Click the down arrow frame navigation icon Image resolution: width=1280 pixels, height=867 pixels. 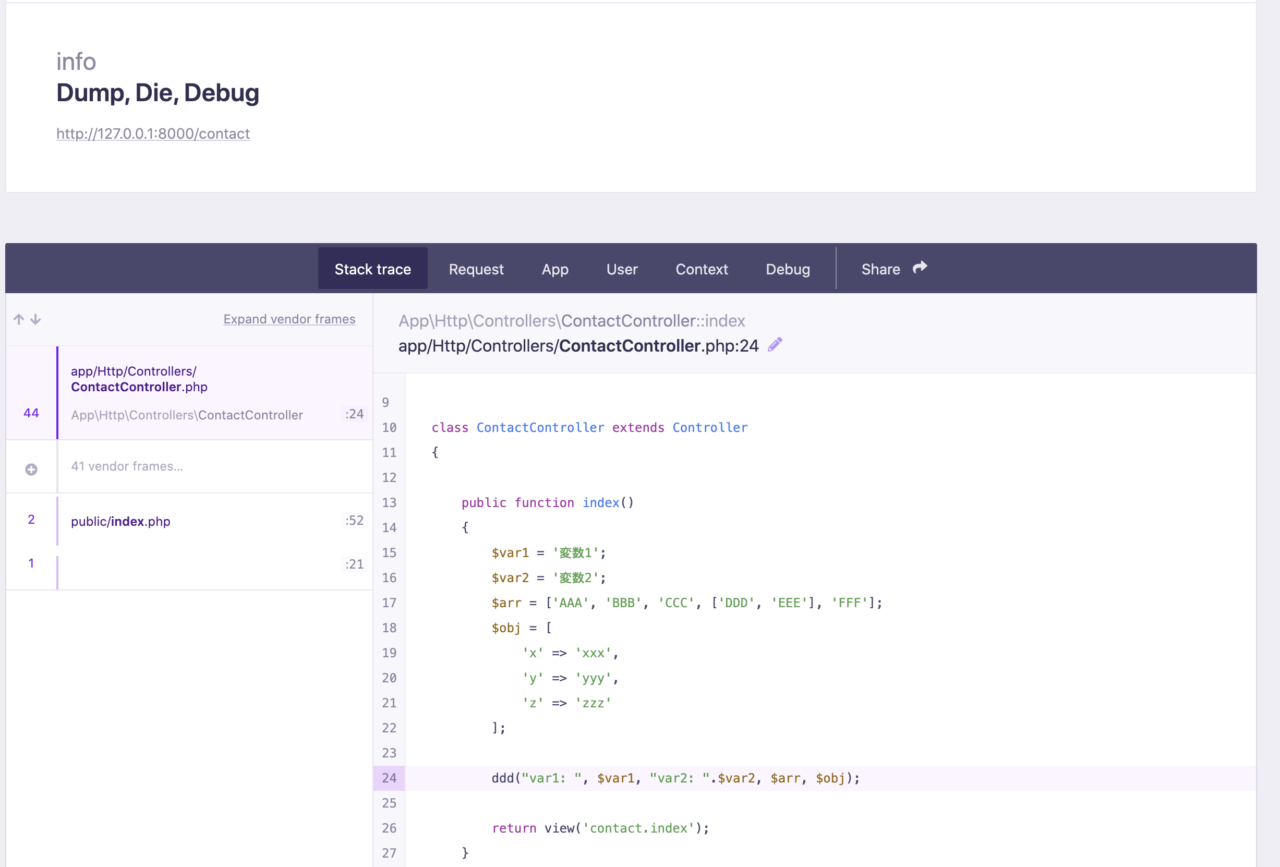click(x=36, y=320)
